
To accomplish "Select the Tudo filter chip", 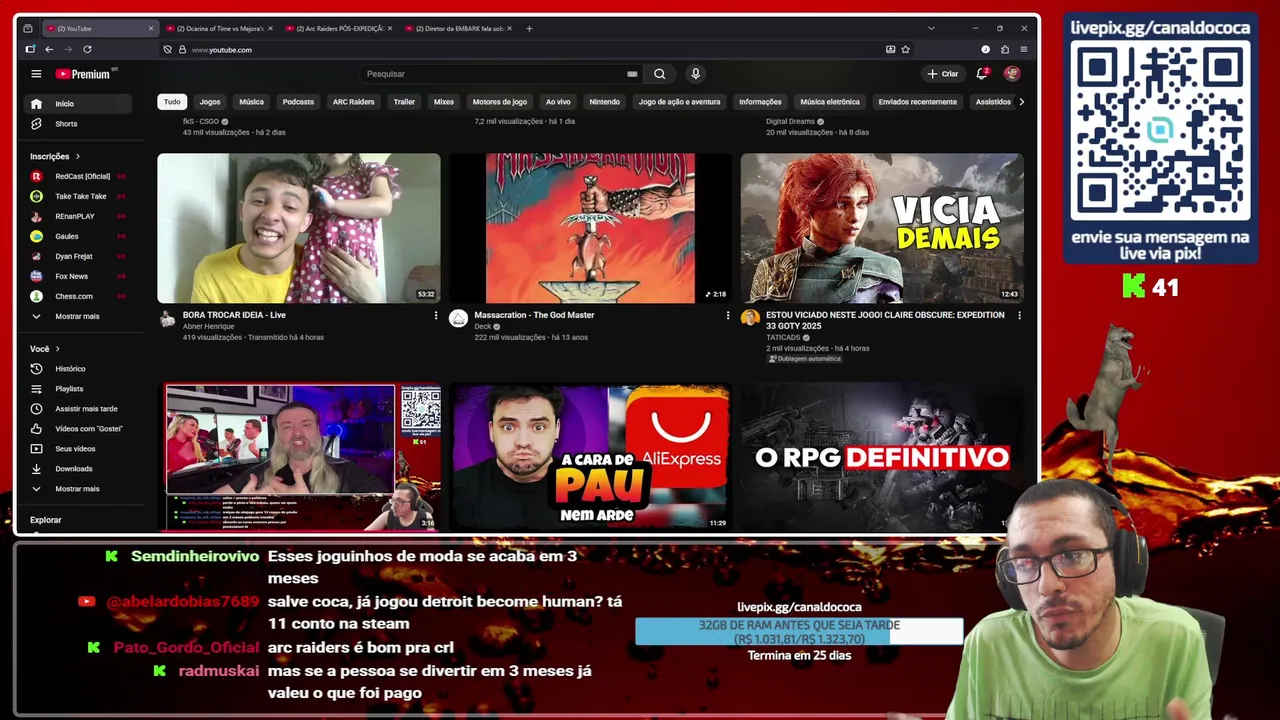I will [x=172, y=102].
